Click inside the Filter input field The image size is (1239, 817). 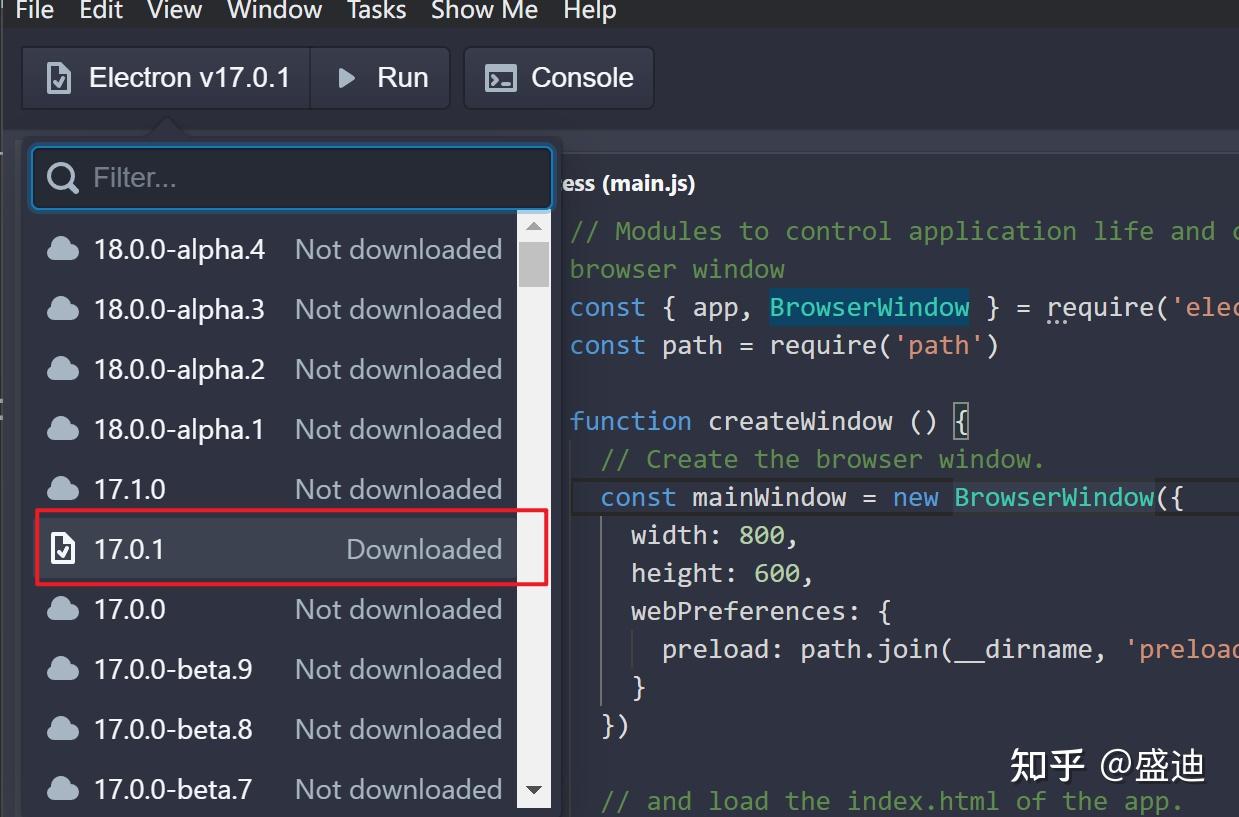(x=290, y=177)
